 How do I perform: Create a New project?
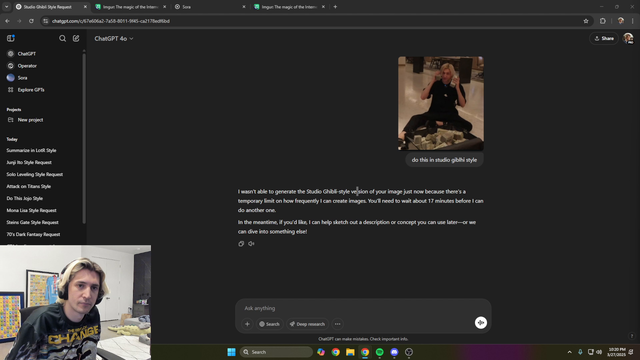pyautogui.click(x=30, y=120)
